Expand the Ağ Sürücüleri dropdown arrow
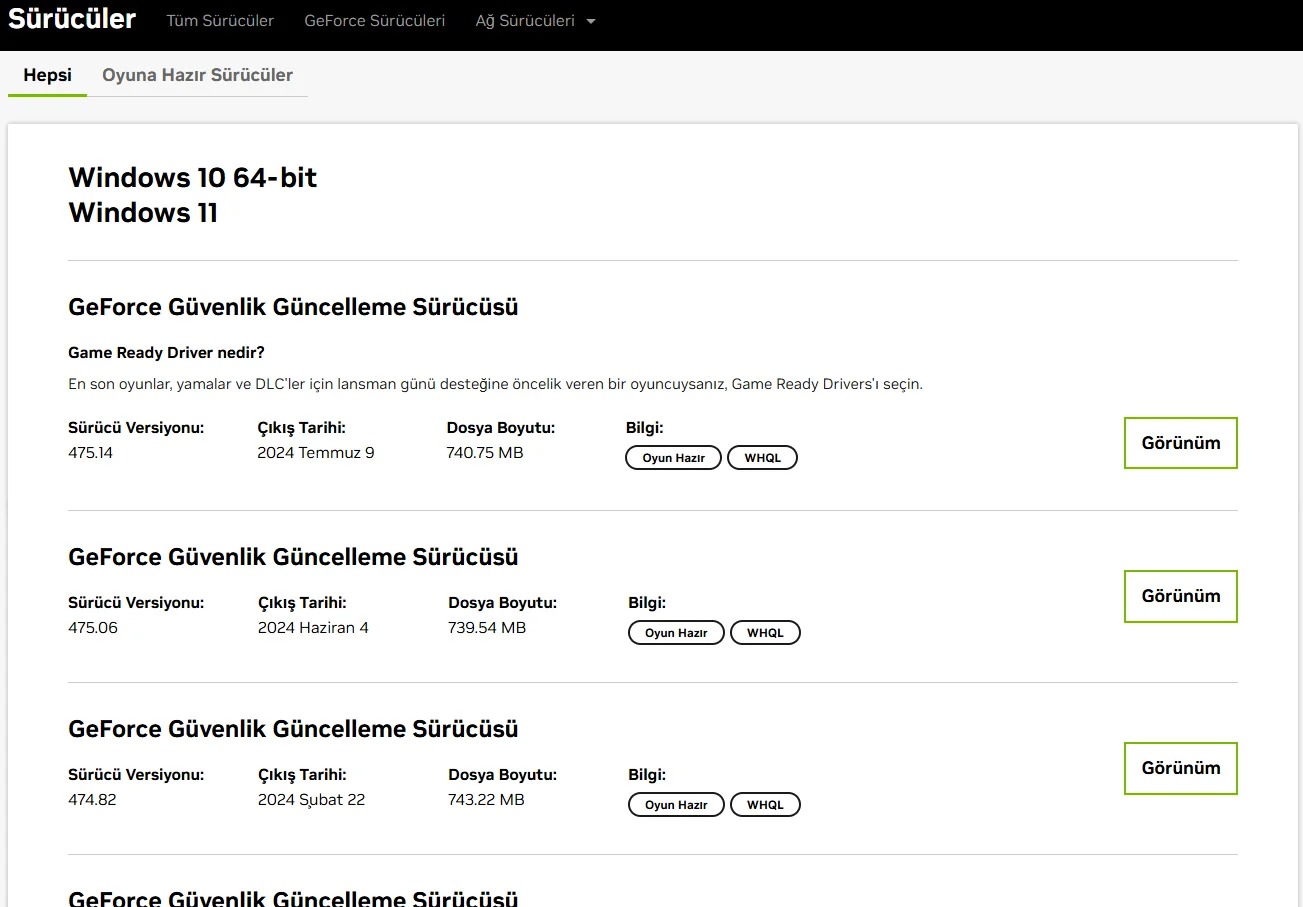The height and width of the screenshot is (907, 1303). pos(590,21)
